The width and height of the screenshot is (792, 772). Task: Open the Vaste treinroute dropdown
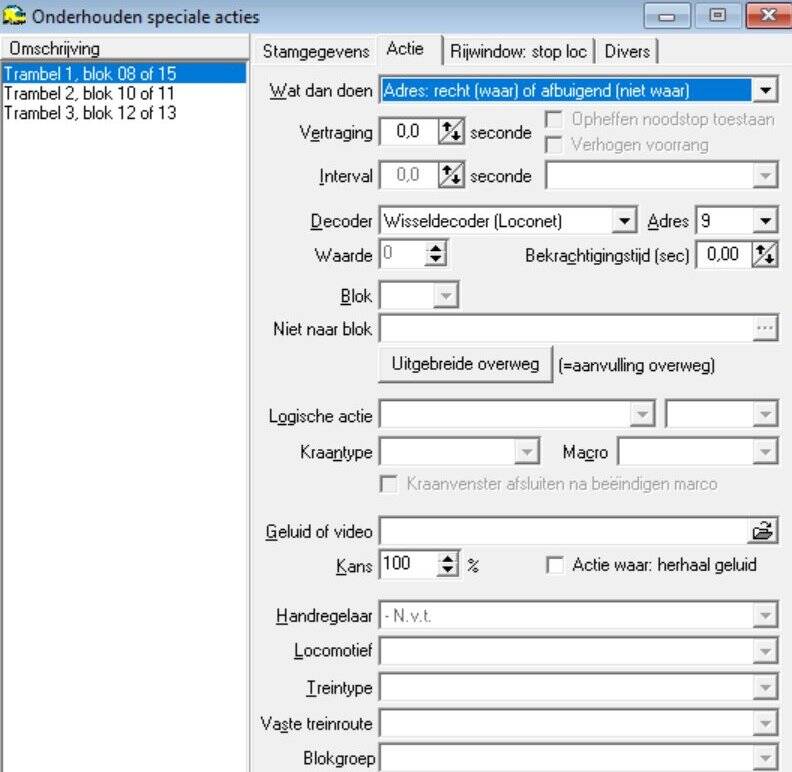(x=765, y=723)
